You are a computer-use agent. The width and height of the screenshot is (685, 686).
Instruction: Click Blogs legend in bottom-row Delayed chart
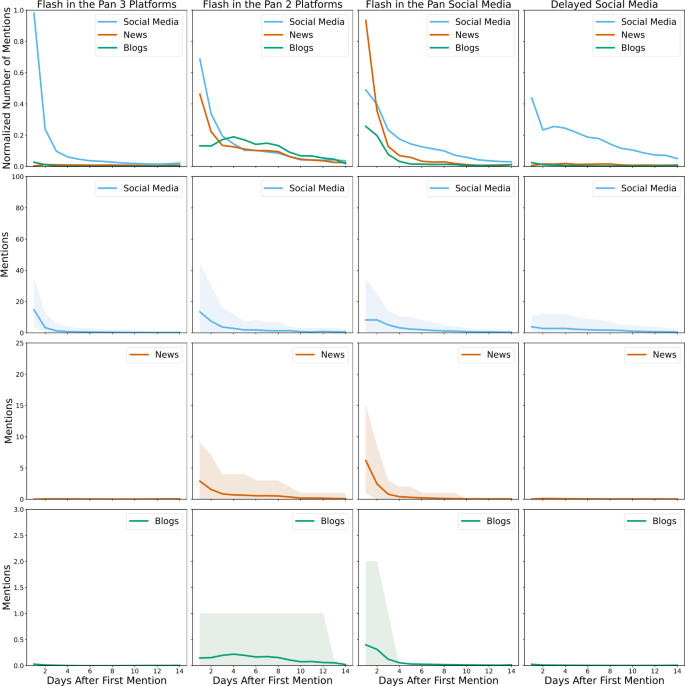pos(652,521)
